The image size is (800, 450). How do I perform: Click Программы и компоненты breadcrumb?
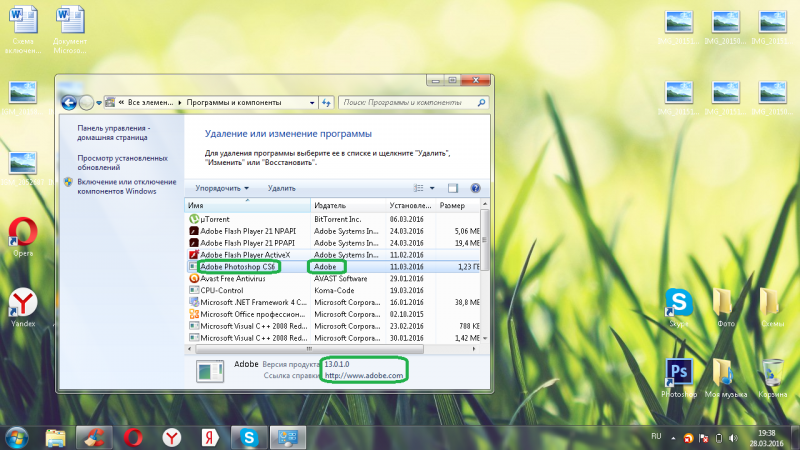234,103
